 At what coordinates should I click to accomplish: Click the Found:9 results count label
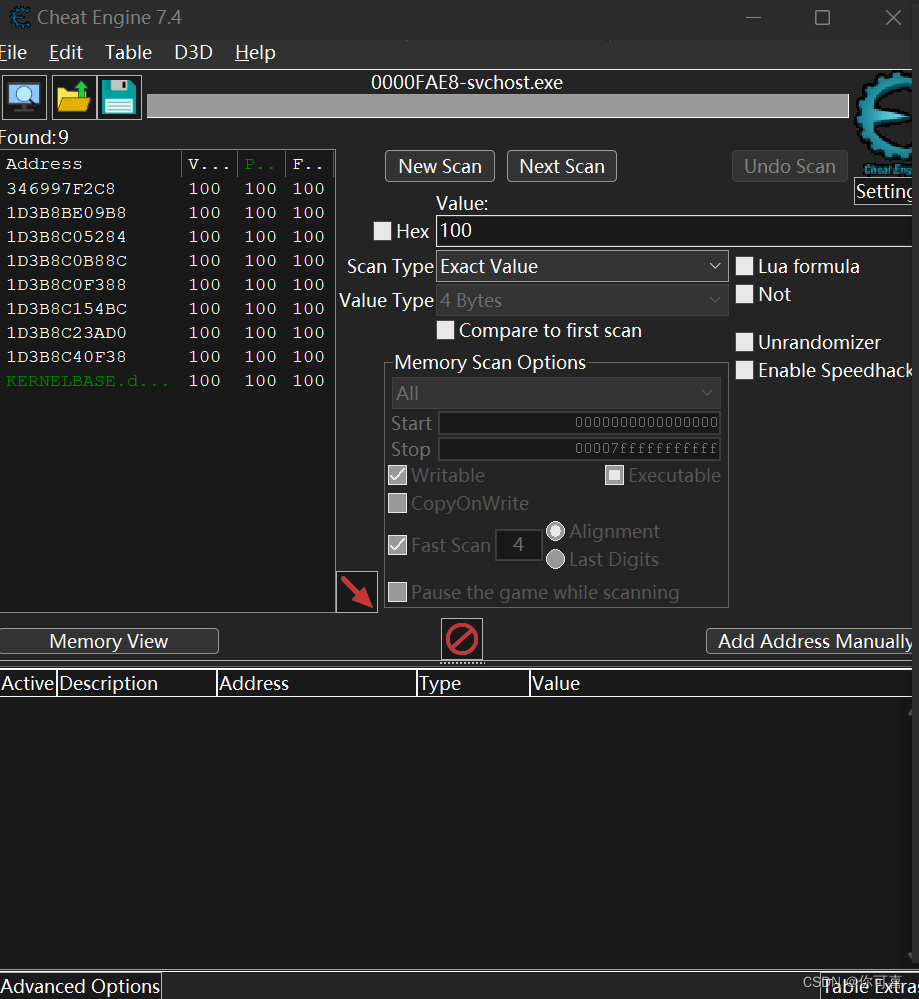pos(34,137)
